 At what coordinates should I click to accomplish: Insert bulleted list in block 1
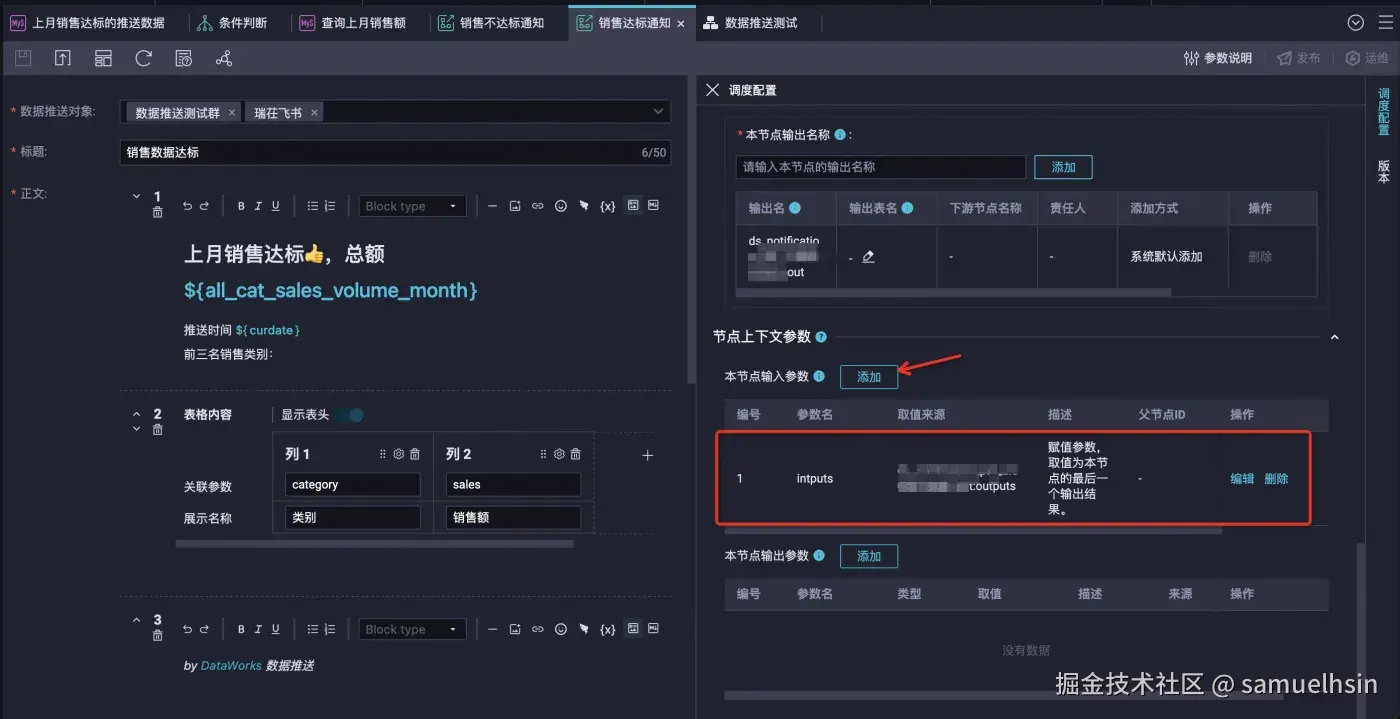pyautogui.click(x=312, y=206)
